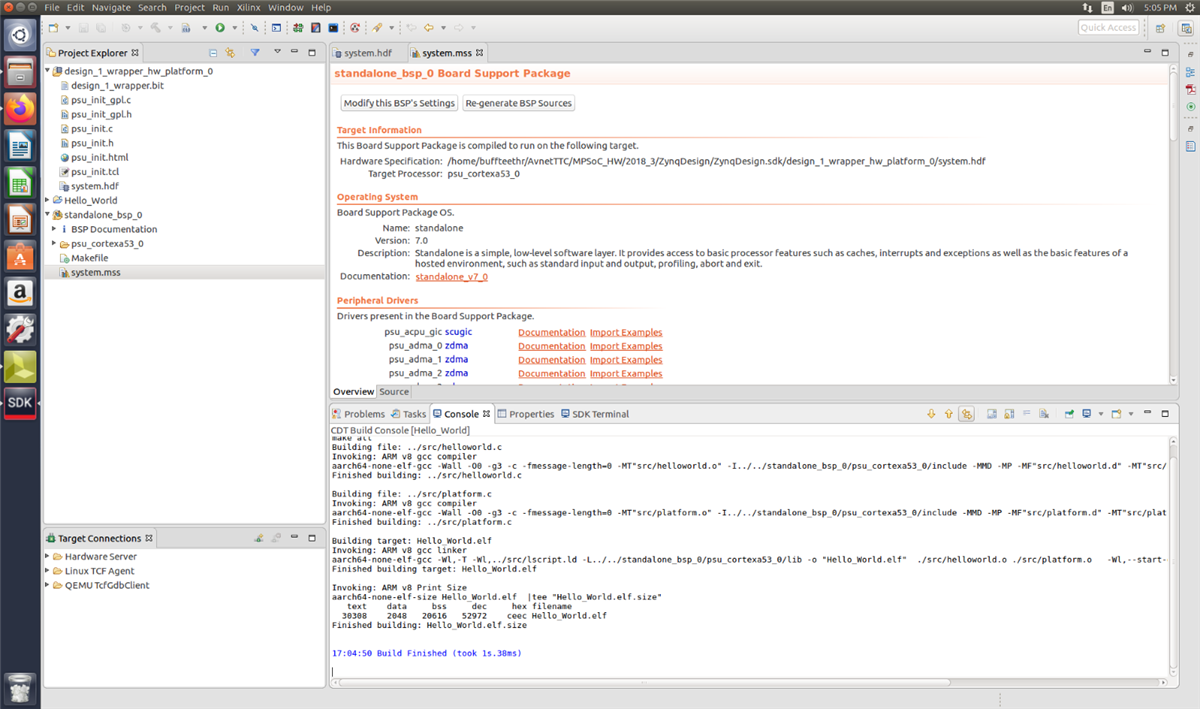Viewport: 1200px width, 709px height.
Task: Click the Quick Access search field
Action: pyautogui.click(x=1108, y=28)
